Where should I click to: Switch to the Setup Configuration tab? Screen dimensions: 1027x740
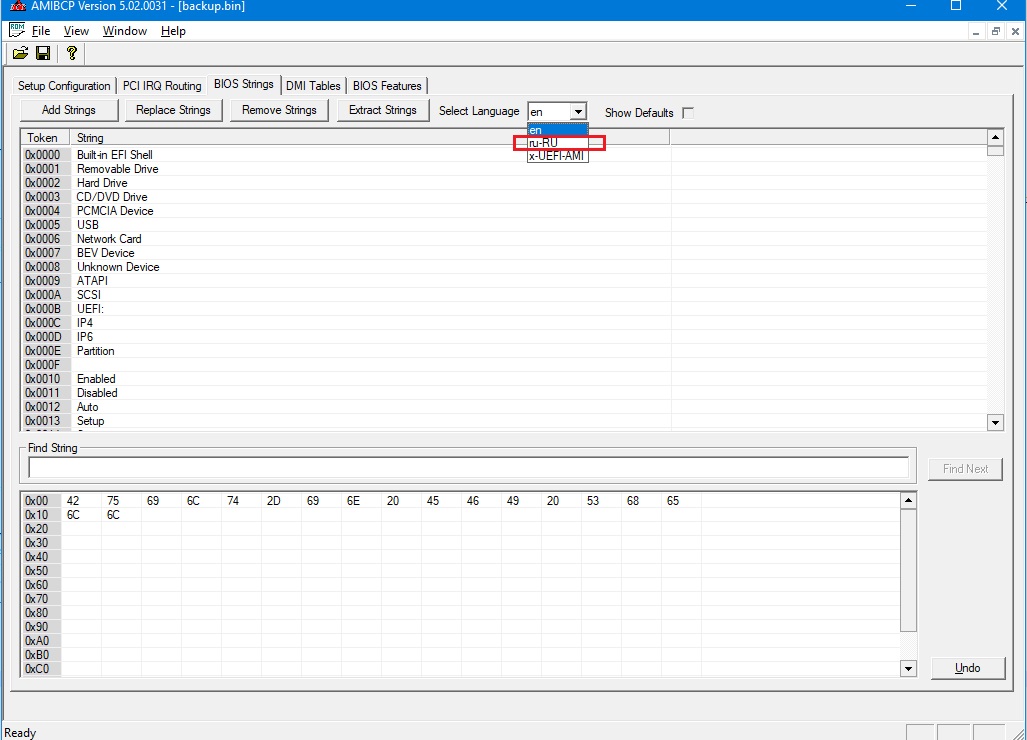(64, 86)
